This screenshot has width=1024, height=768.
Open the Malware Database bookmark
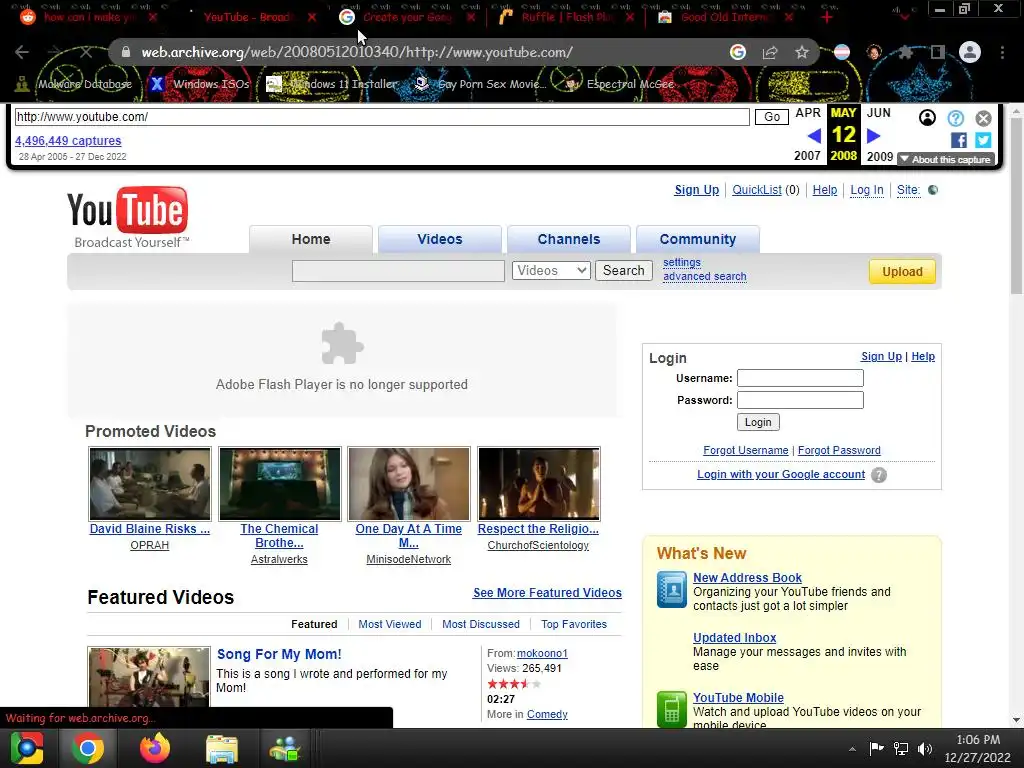(74, 84)
